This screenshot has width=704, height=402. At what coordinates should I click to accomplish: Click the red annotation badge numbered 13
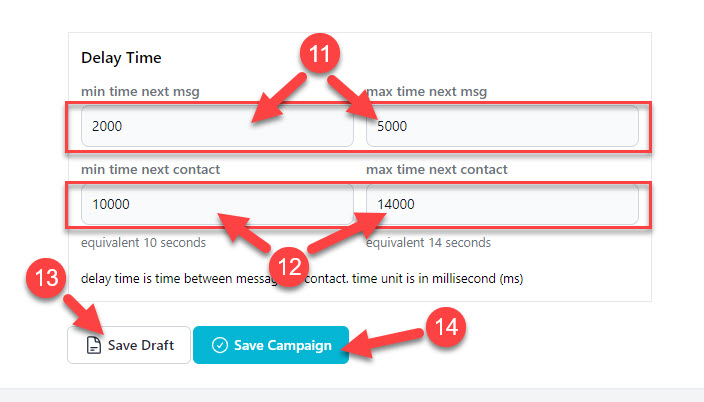coord(46,278)
